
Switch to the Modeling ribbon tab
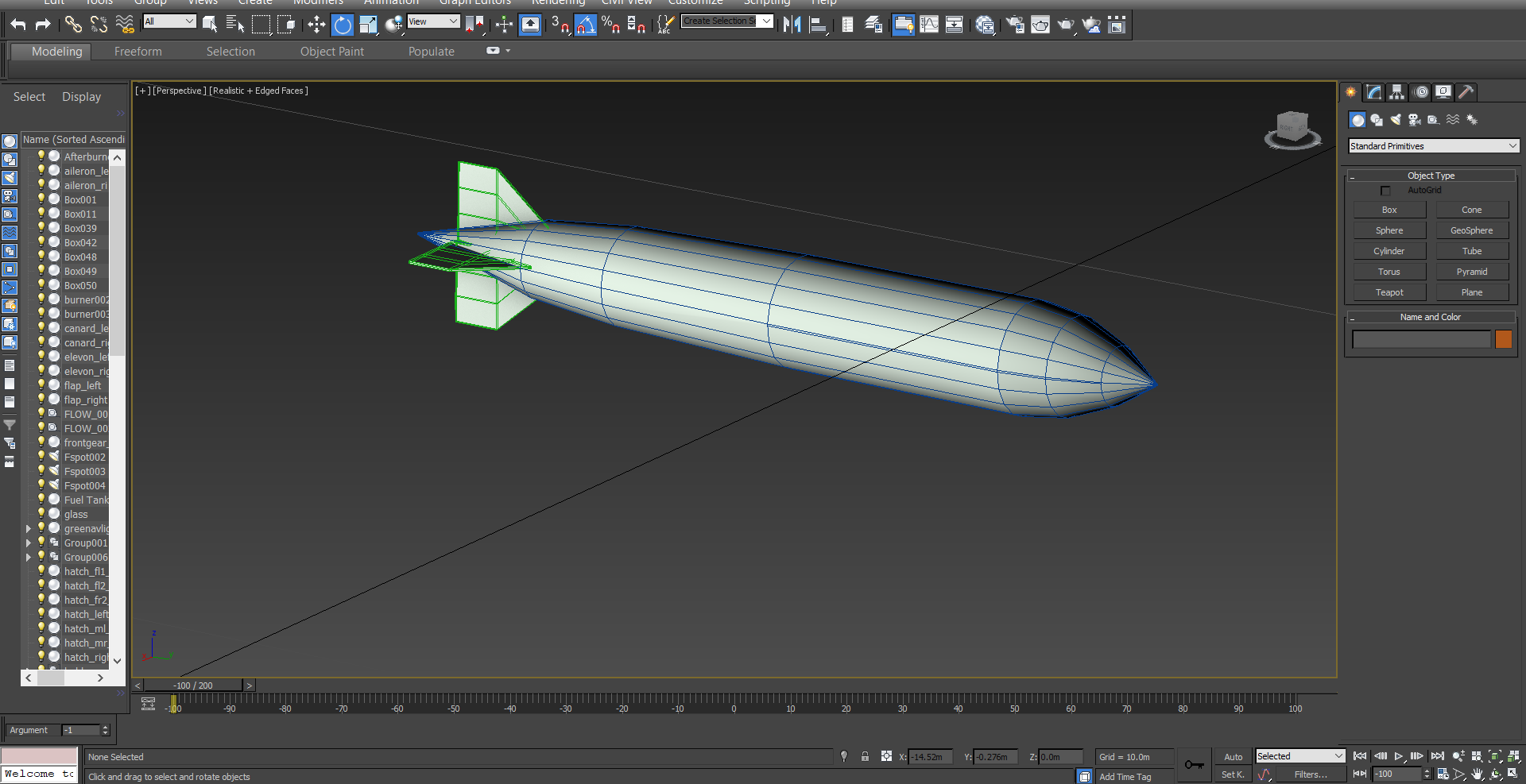(x=57, y=52)
